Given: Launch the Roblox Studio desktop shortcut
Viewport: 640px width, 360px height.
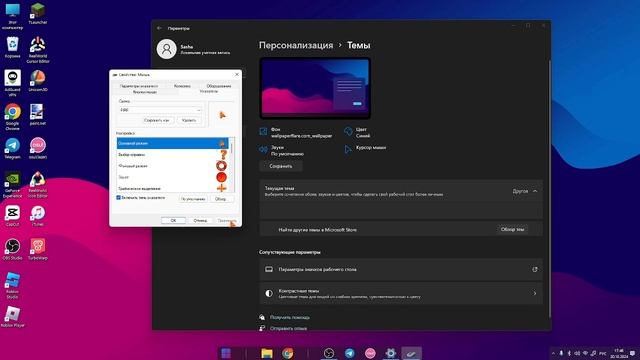Looking at the screenshot, I should (12, 285).
